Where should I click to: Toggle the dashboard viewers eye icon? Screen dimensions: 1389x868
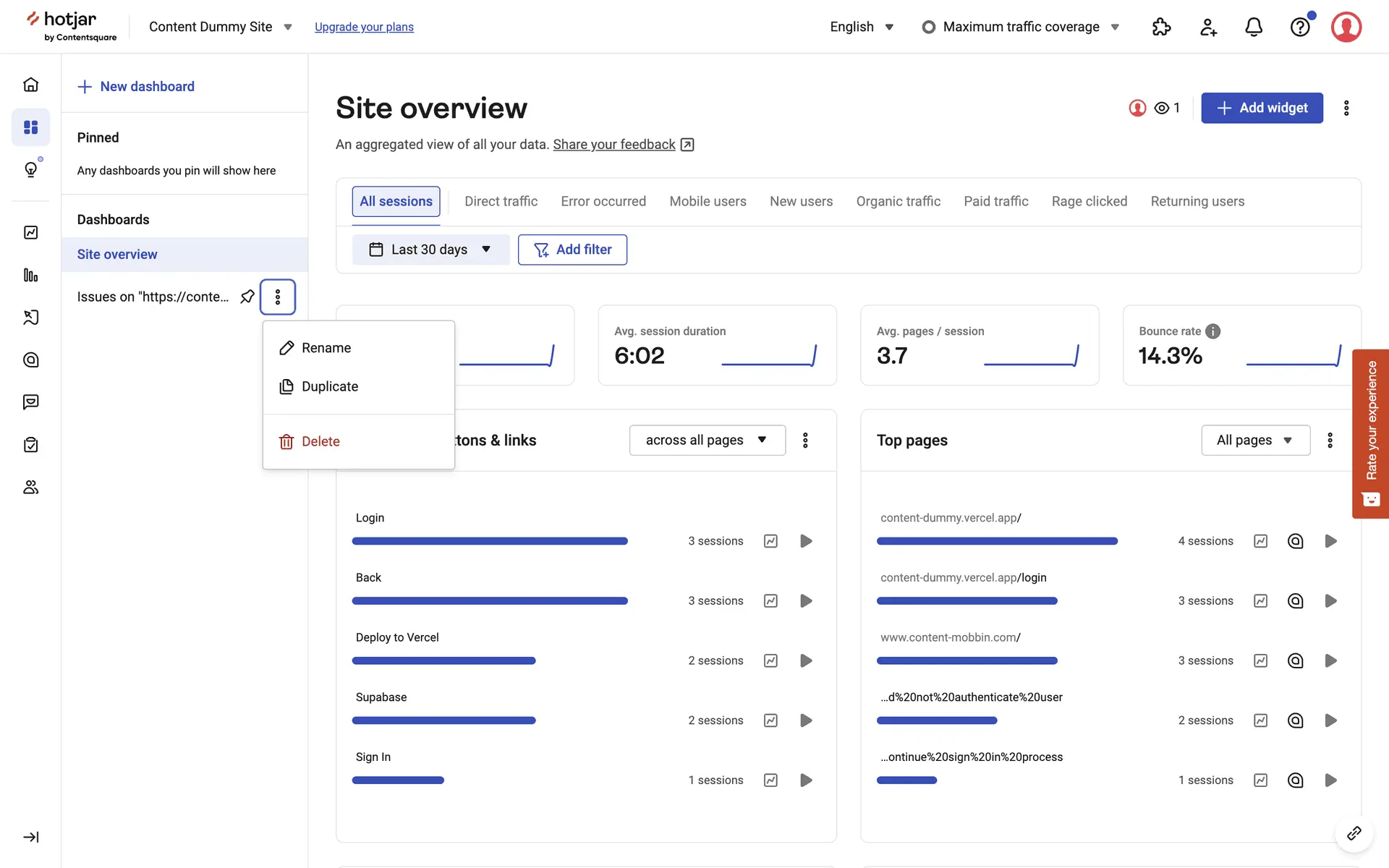tap(1162, 108)
